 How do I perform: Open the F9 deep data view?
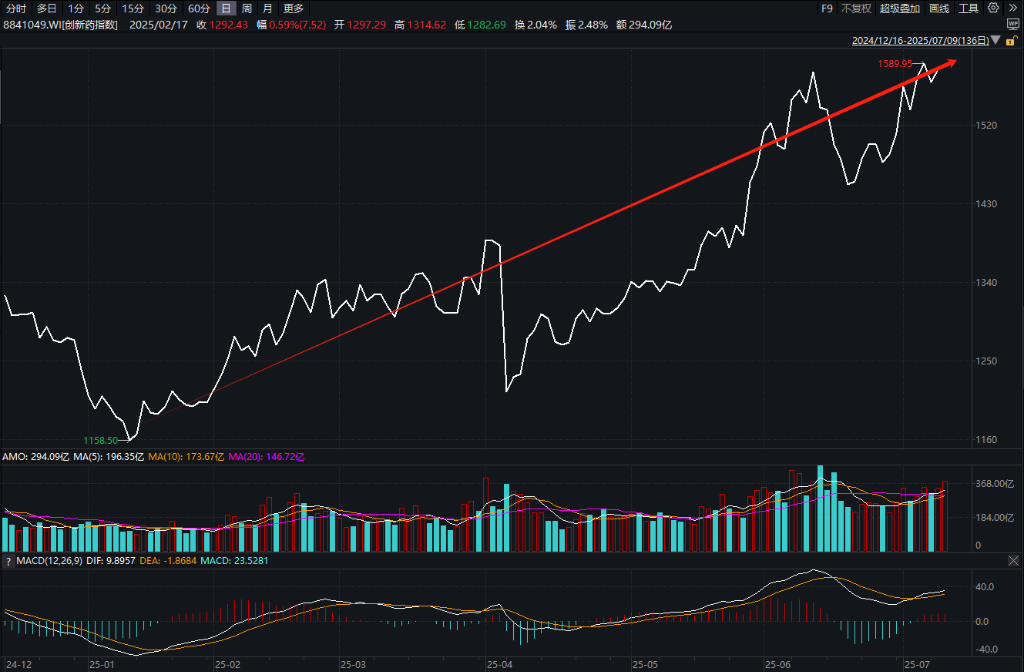(x=827, y=8)
